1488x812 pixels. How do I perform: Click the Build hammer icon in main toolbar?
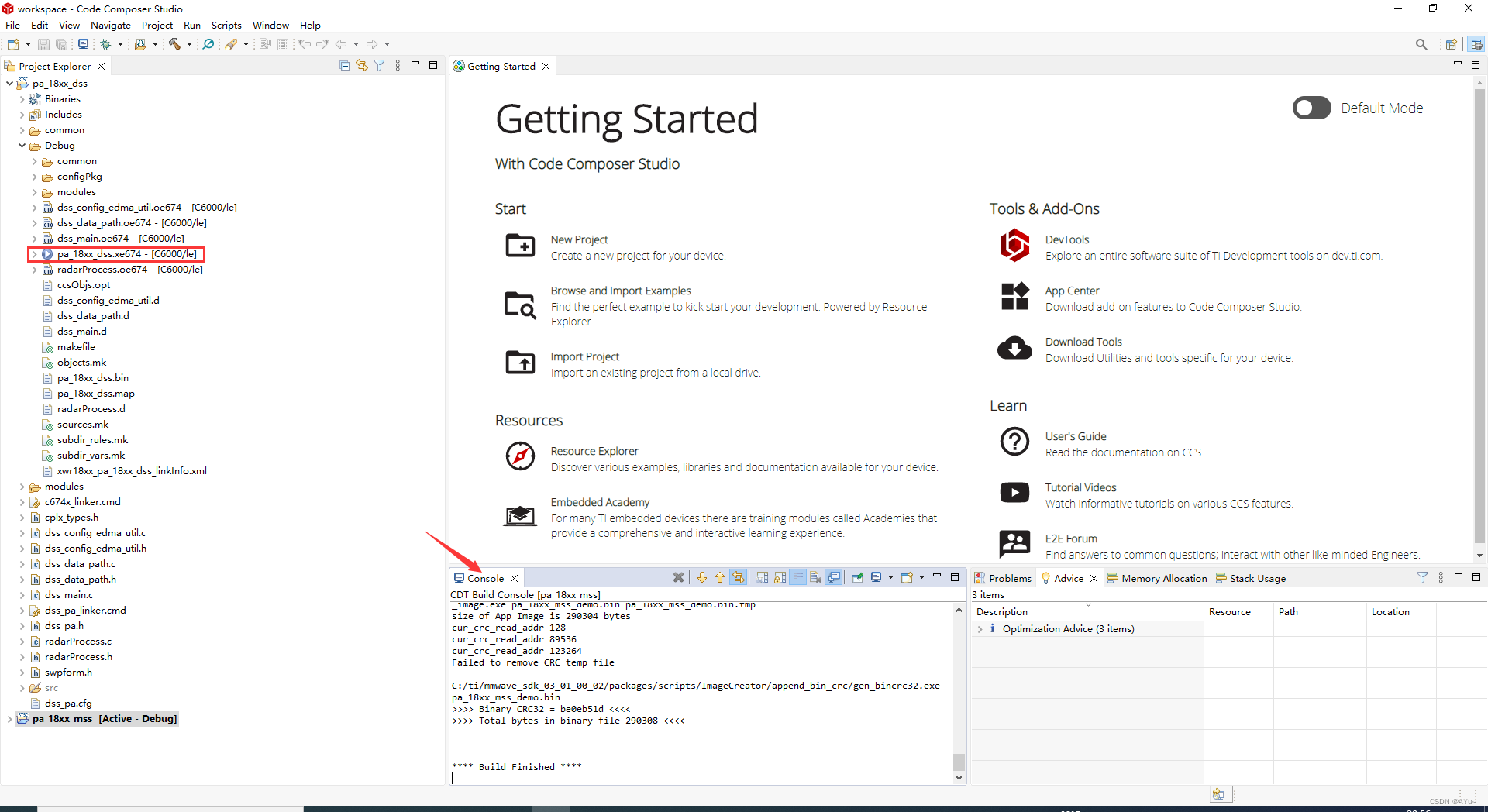pyautogui.click(x=175, y=44)
